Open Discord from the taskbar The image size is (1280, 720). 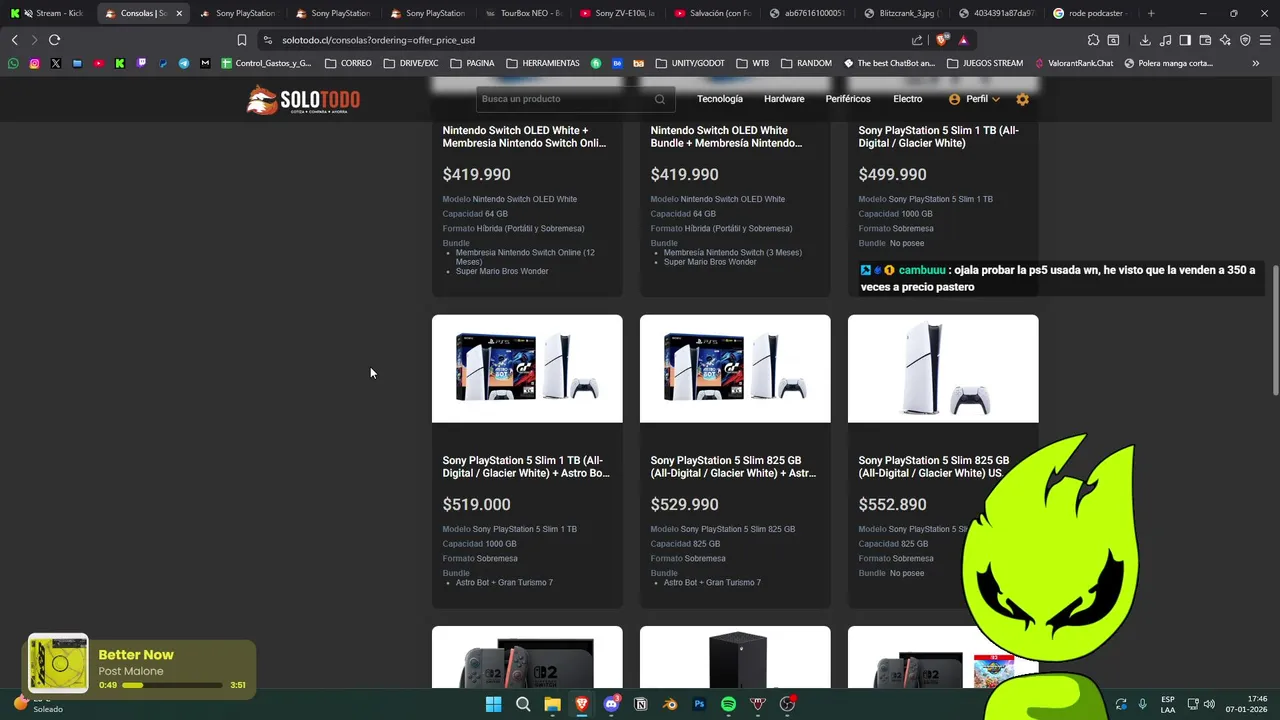[x=611, y=704]
